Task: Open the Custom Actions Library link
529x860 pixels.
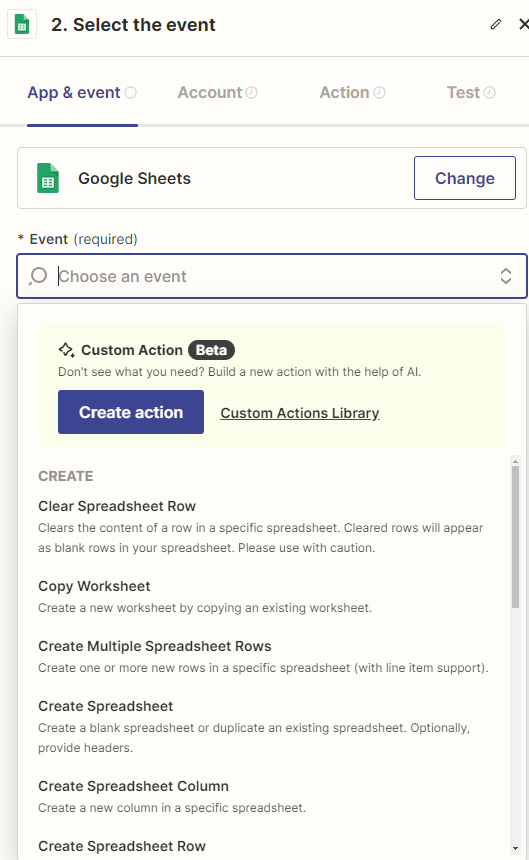Action: (300, 413)
